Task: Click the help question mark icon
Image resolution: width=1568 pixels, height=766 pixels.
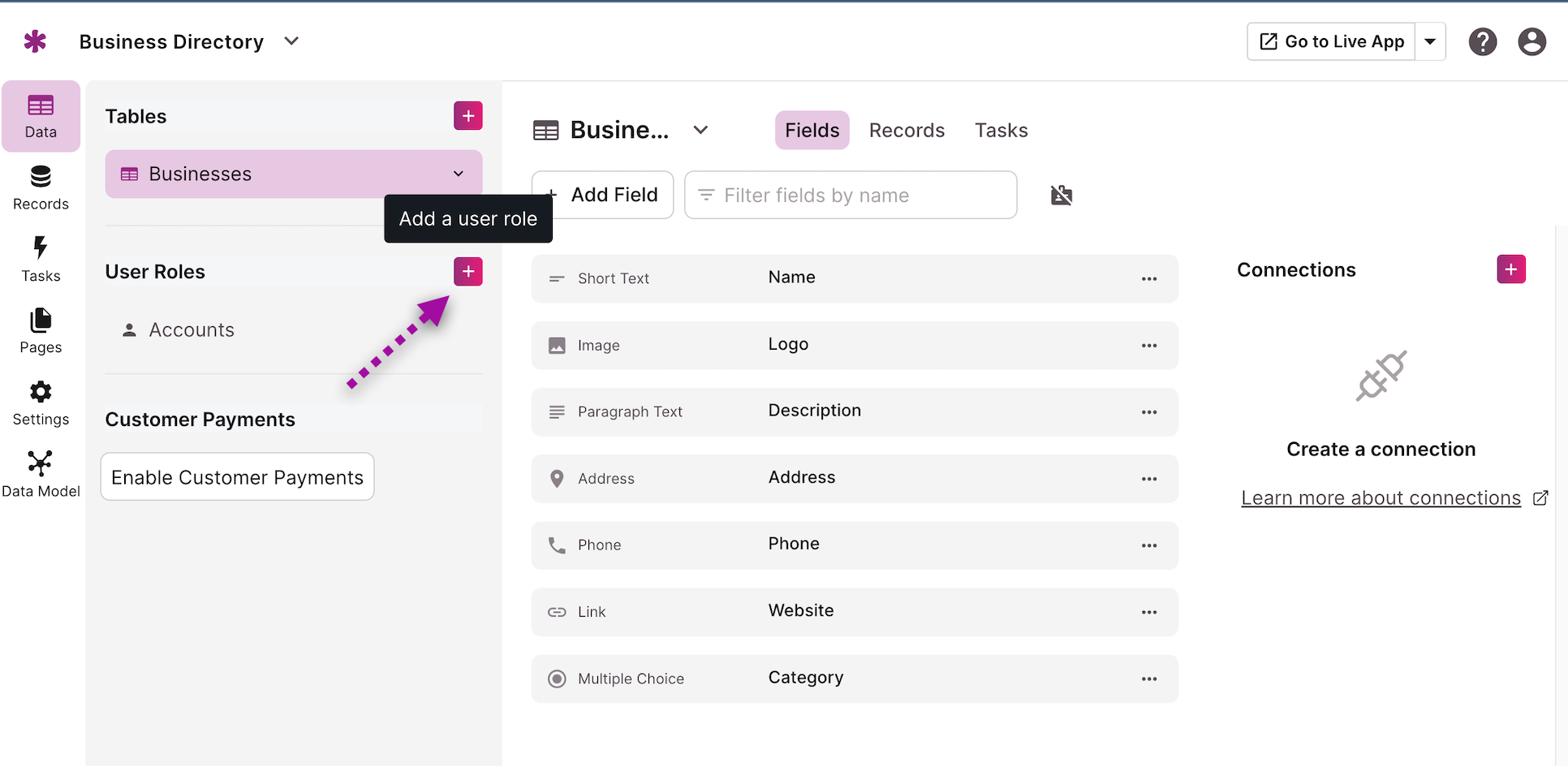Action: 1482,41
